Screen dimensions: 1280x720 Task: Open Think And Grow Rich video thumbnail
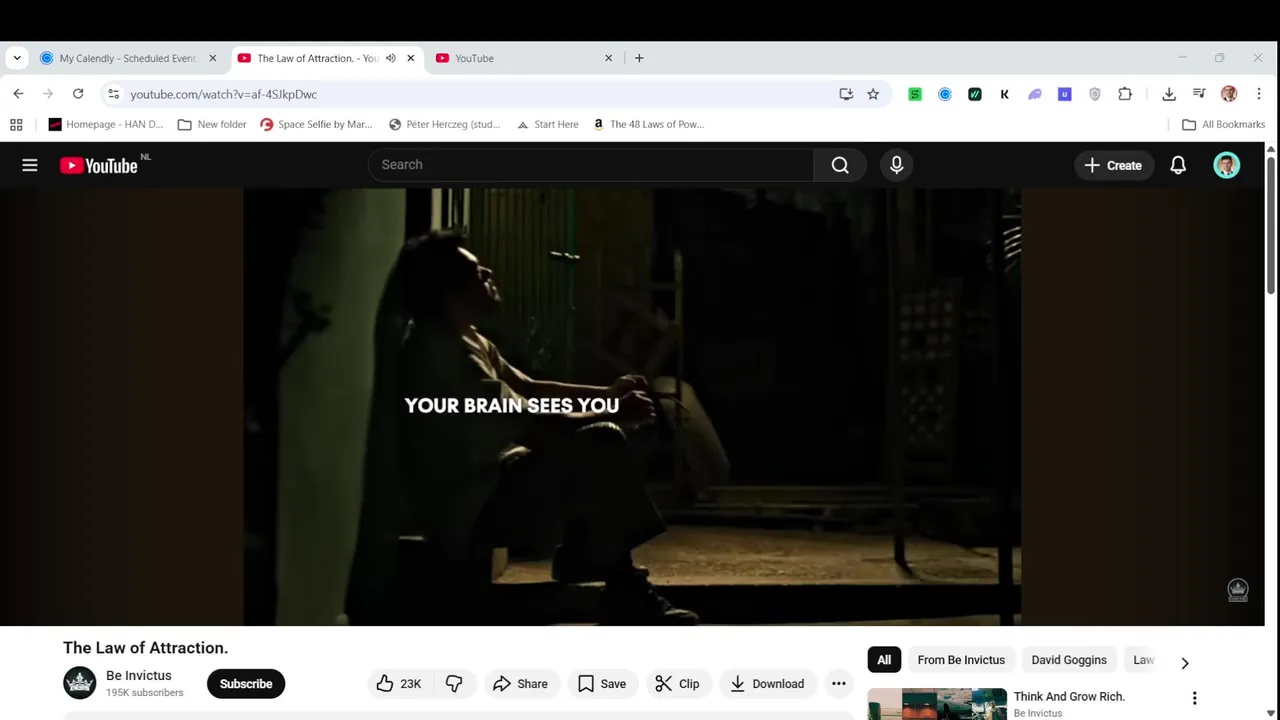(x=937, y=704)
